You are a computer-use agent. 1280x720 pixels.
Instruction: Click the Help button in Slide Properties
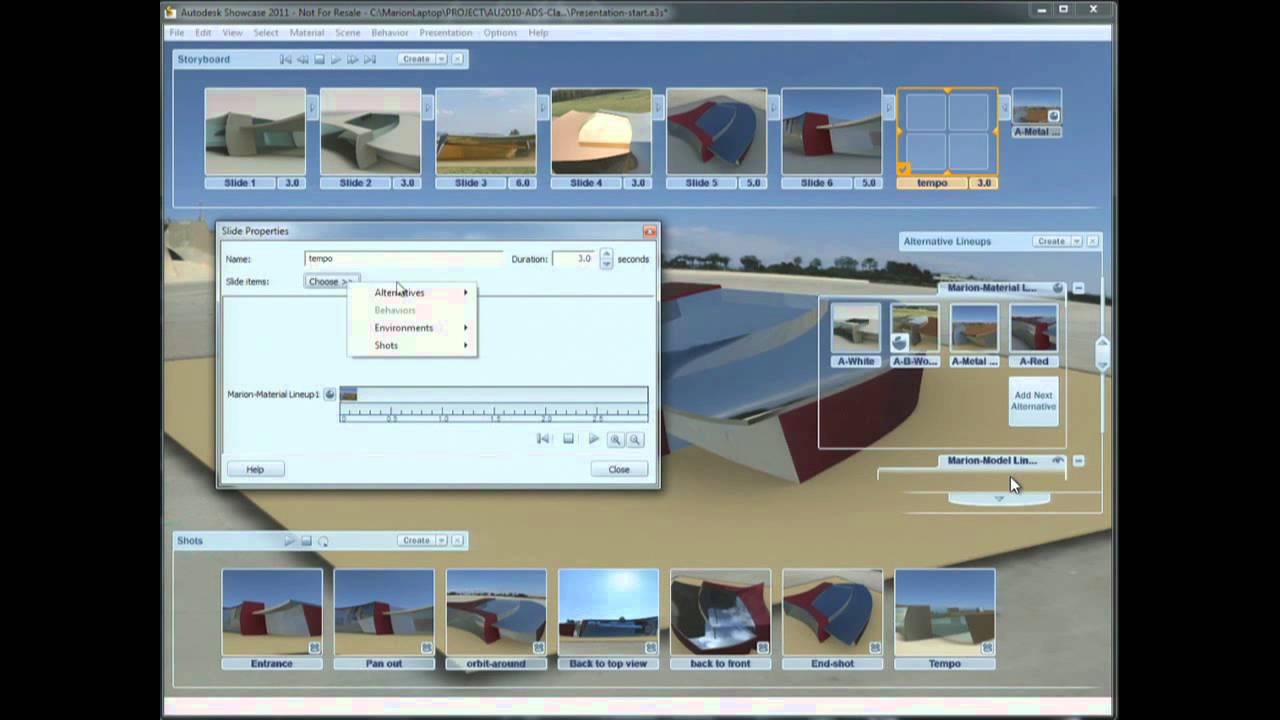tap(255, 470)
